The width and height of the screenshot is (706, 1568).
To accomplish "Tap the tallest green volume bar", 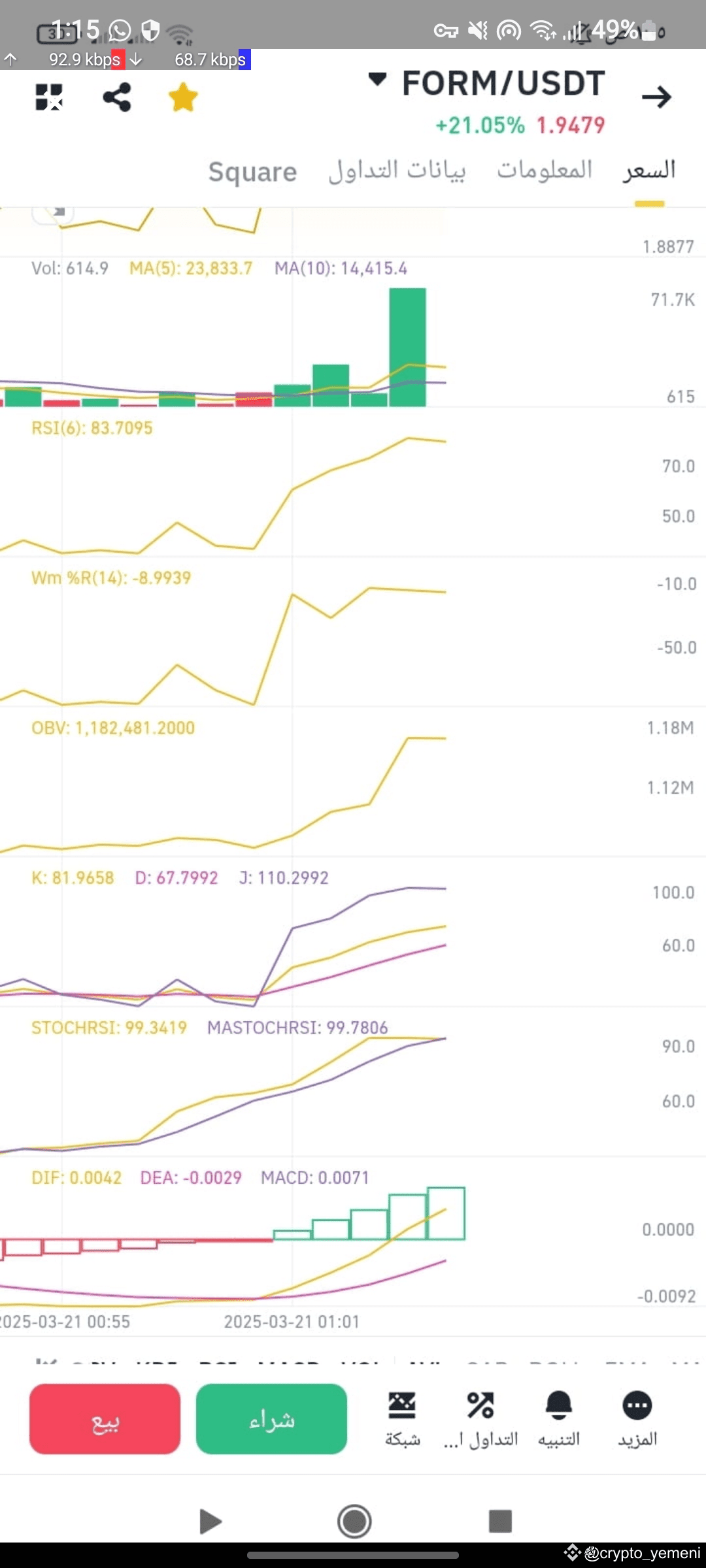I will click(x=407, y=347).
